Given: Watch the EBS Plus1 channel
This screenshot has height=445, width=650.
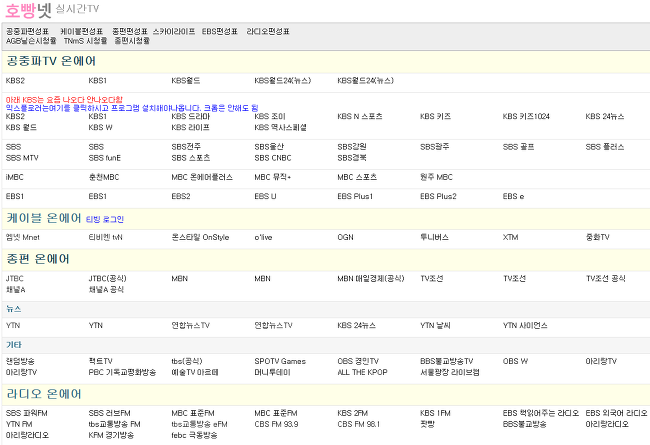Looking at the screenshot, I should pyautogui.click(x=355, y=196).
